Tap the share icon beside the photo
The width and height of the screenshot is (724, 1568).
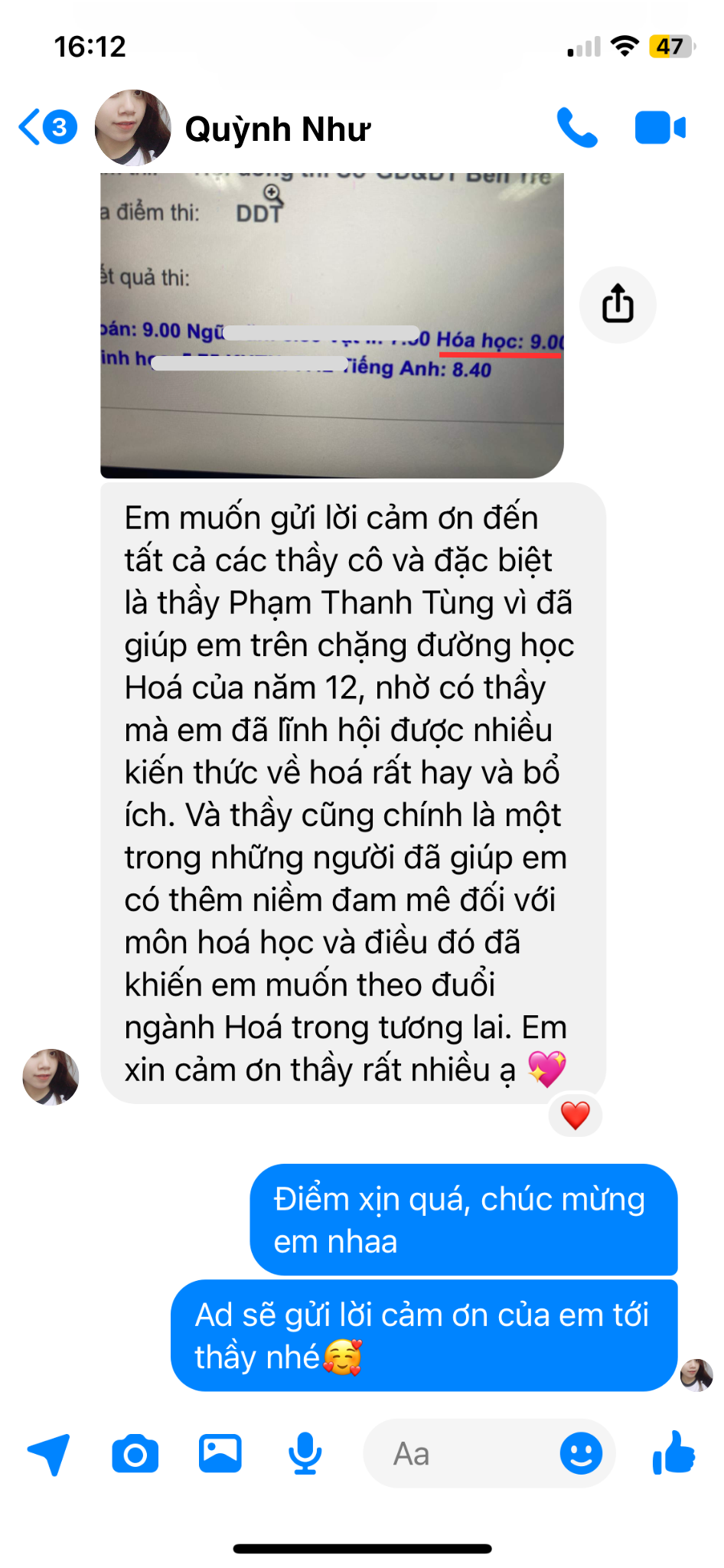tap(618, 304)
